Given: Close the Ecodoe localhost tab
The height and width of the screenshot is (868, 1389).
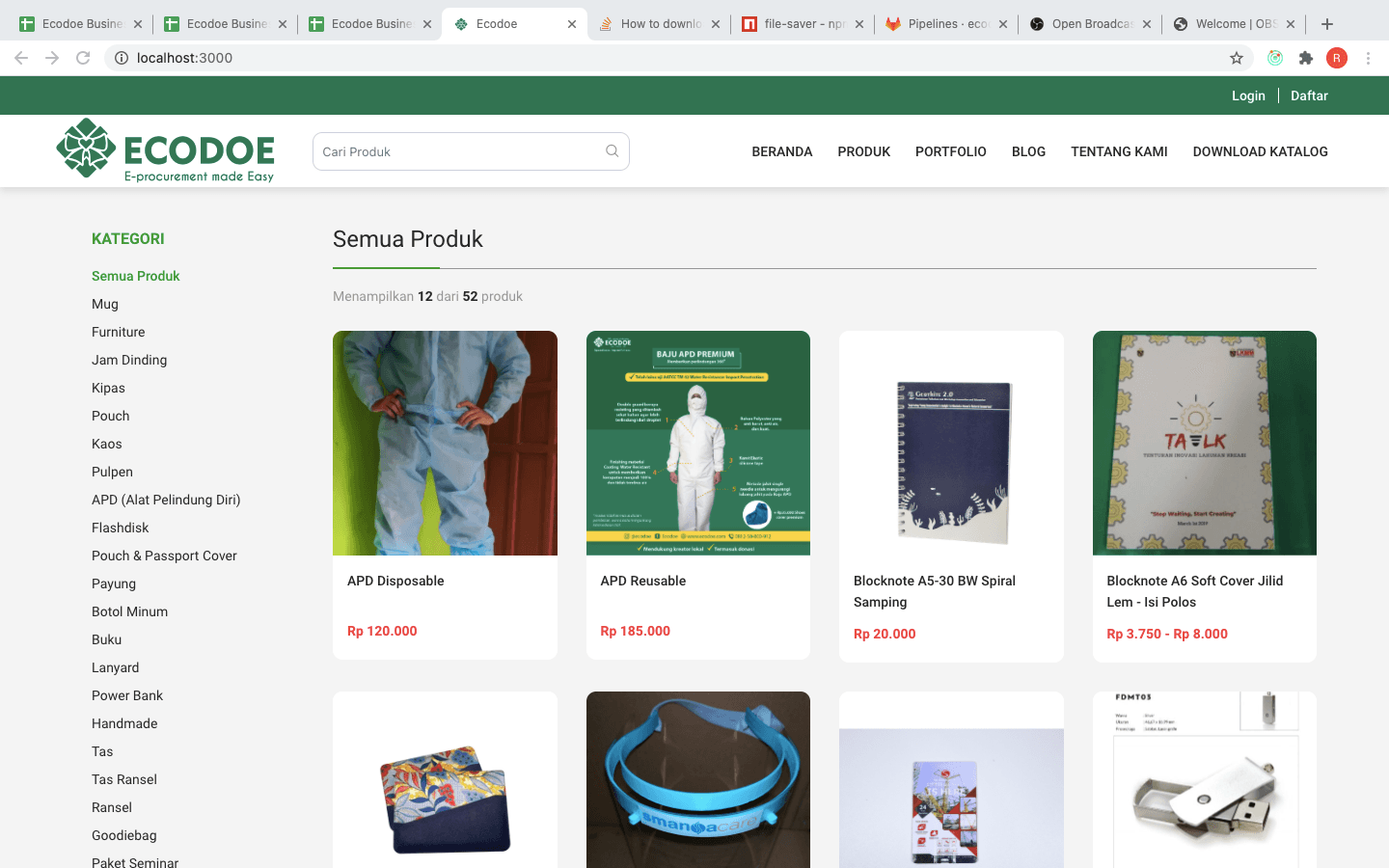Looking at the screenshot, I should [572, 24].
